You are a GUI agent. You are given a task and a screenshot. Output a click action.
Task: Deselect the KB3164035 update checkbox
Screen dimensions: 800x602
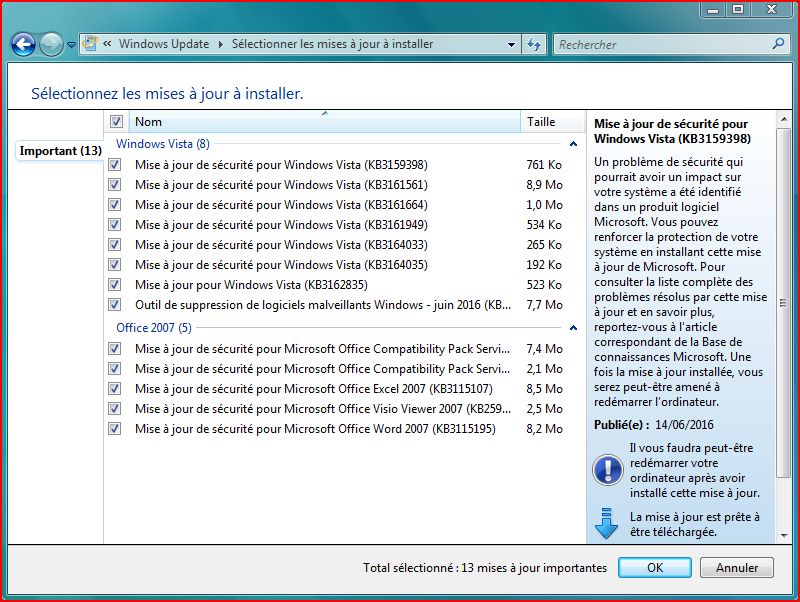click(x=115, y=265)
